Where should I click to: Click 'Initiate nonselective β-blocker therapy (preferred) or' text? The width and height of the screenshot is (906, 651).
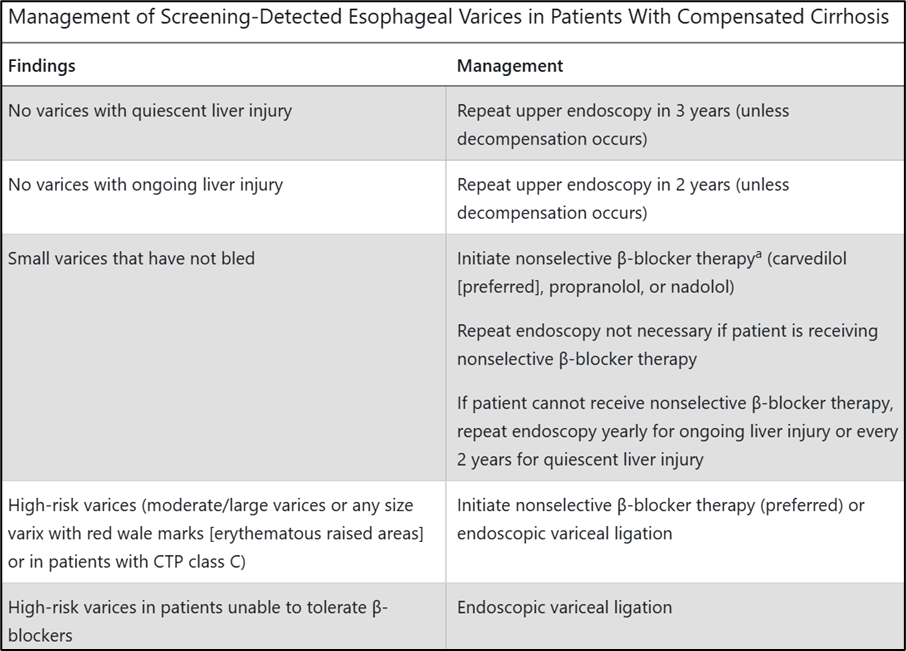click(660, 505)
